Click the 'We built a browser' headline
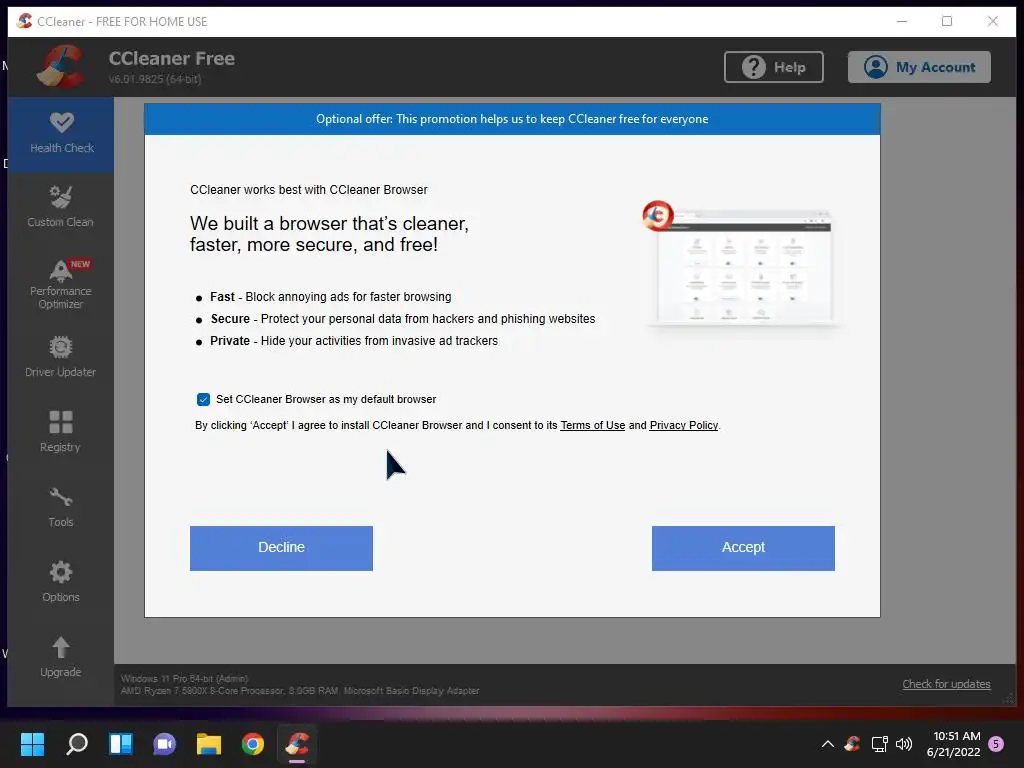Viewport: 1024px width, 768px height. pyautogui.click(x=329, y=234)
